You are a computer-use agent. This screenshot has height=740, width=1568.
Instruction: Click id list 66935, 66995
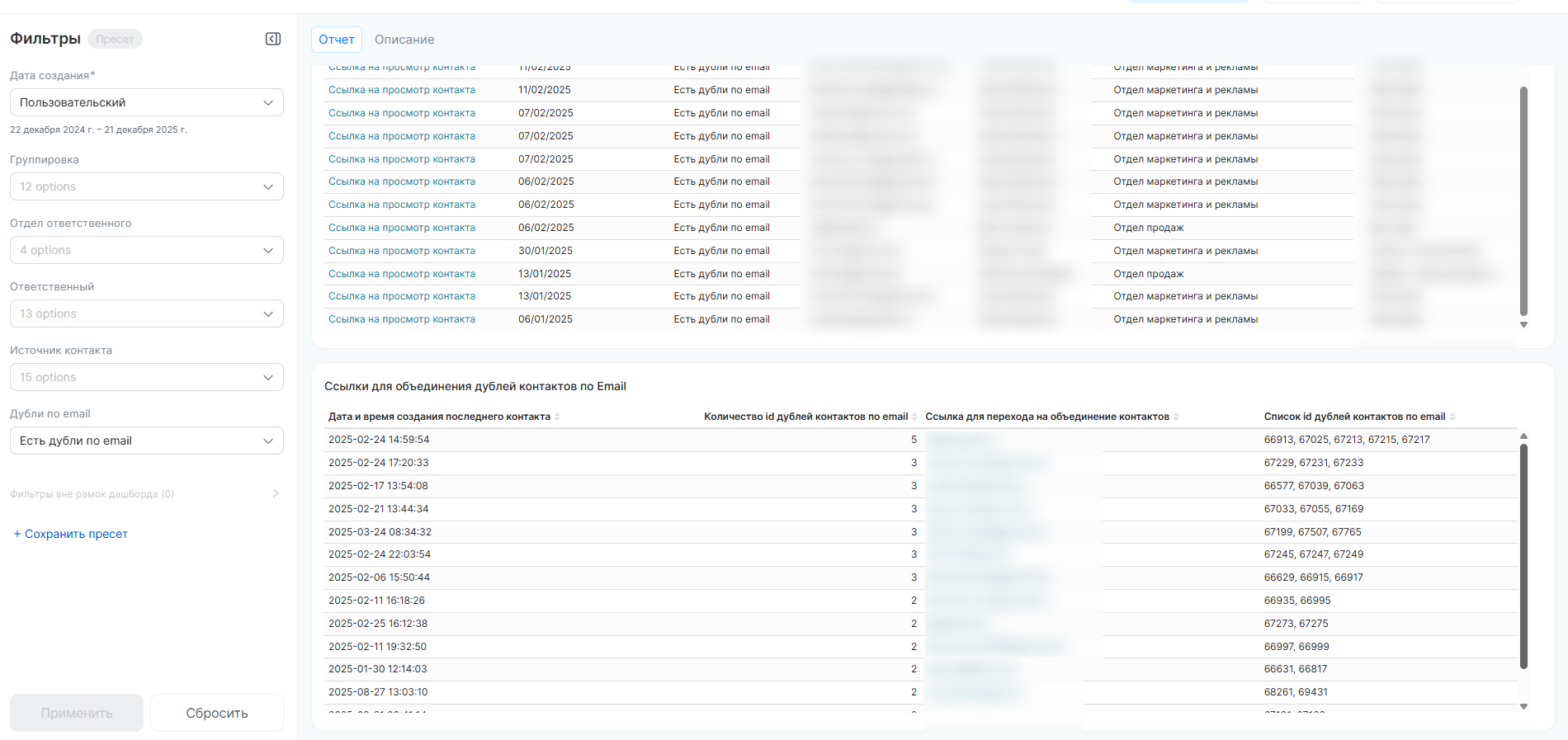1297,601
